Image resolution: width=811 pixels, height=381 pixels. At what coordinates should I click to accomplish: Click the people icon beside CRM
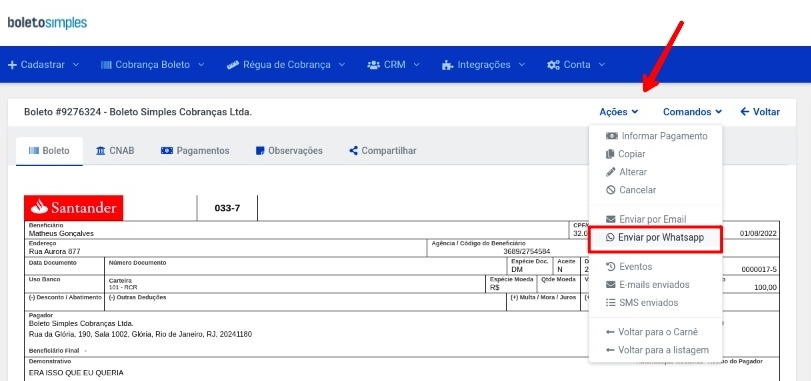373,65
